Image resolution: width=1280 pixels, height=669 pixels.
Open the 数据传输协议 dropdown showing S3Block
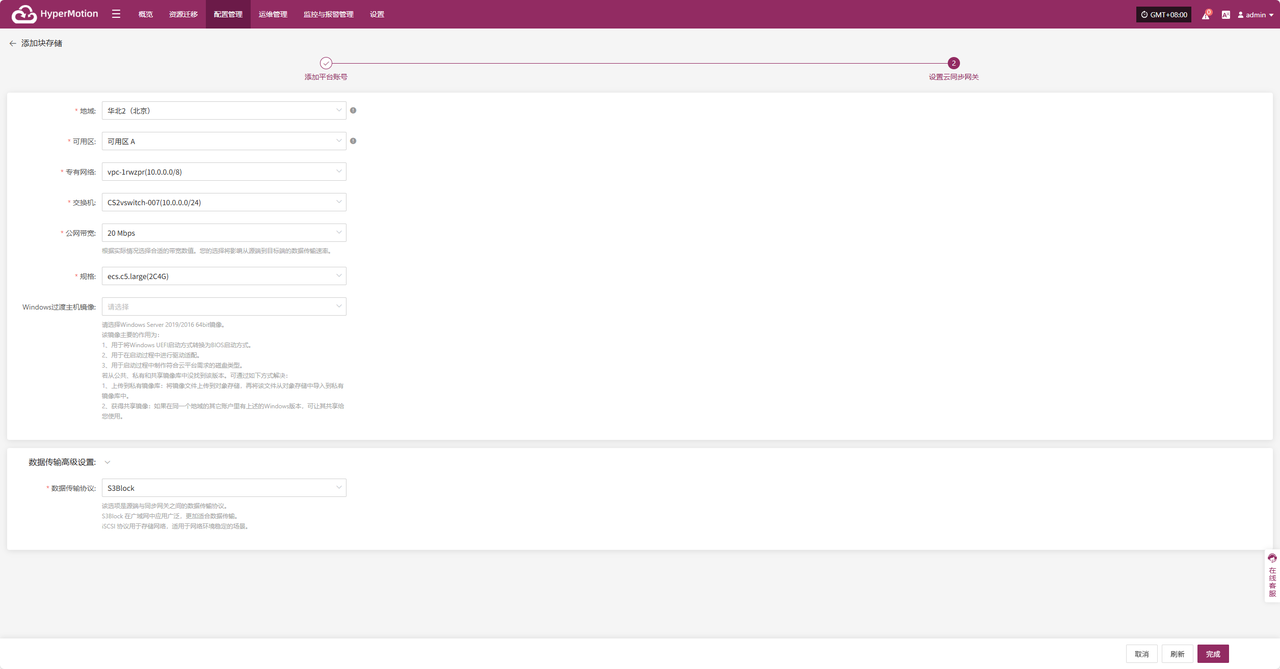(x=224, y=488)
